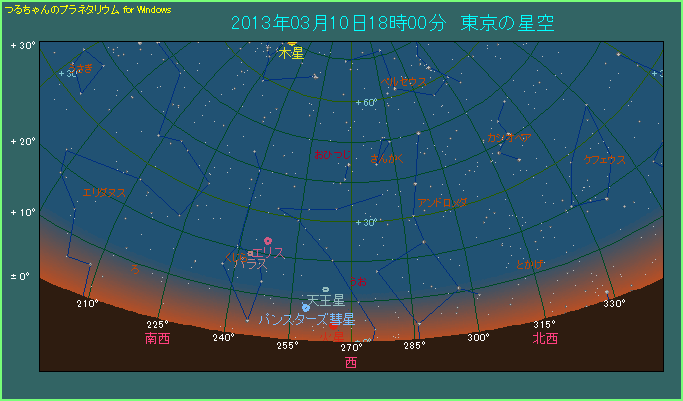Click the pink Eris (エリス) marker circle
The width and height of the screenshot is (683, 401).
[268, 240]
